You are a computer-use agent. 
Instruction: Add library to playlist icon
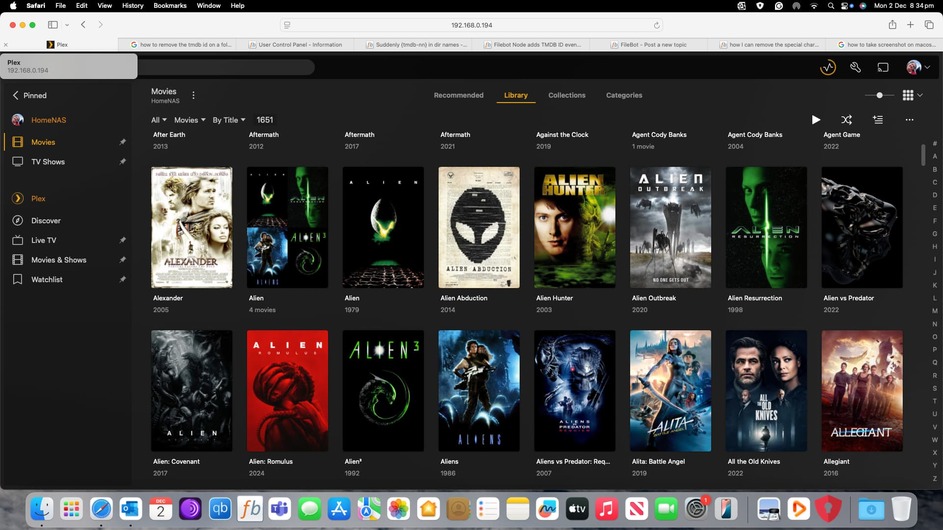point(878,120)
